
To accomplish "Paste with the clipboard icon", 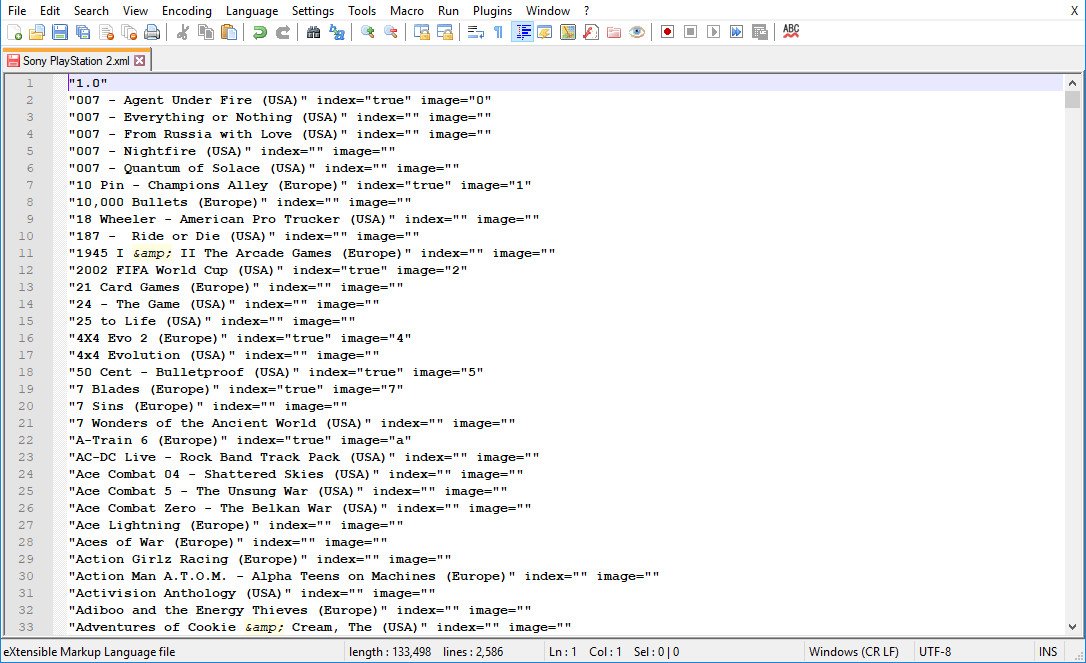I will (x=229, y=32).
